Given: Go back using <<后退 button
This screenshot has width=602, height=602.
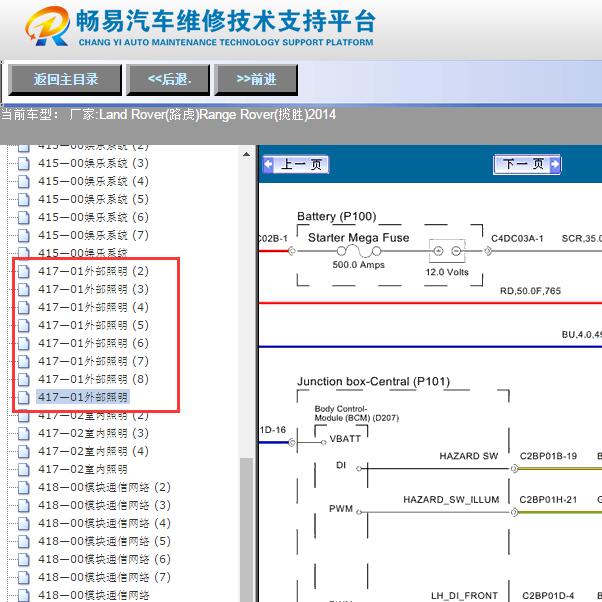Looking at the screenshot, I should coord(168,80).
